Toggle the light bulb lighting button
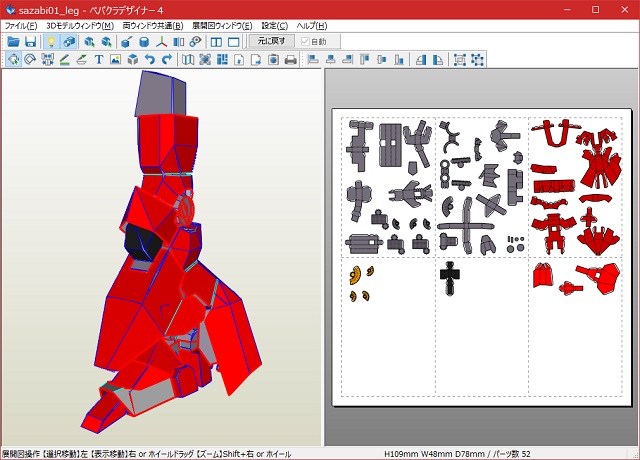 tap(51, 42)
